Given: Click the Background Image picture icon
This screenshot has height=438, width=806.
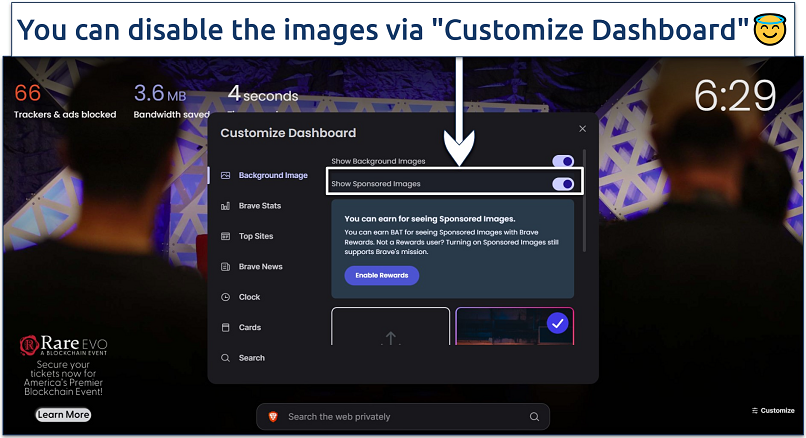Looking at the screenshot, I should tap(226, 176).
